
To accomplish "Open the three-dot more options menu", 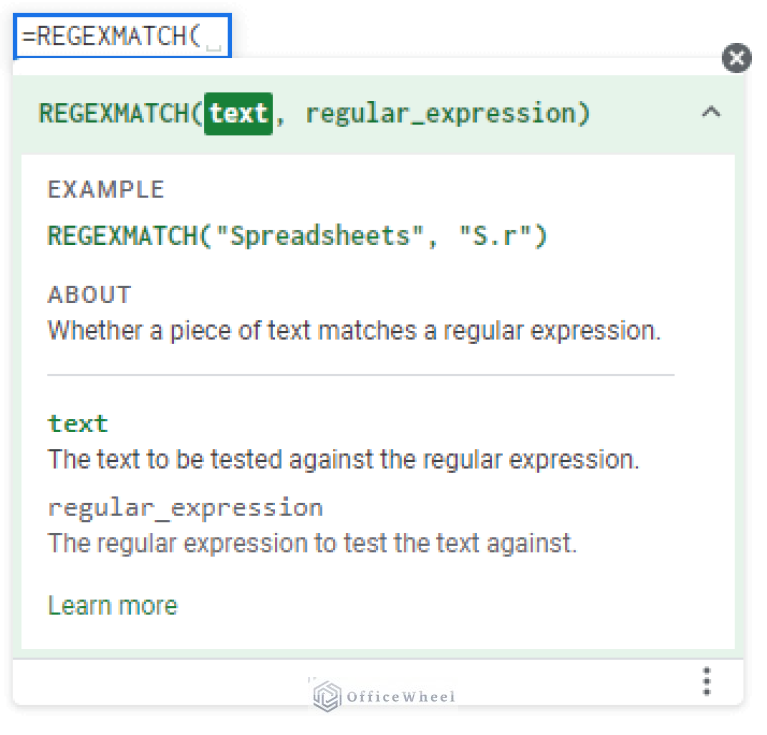I will pyautogui.click(x=707, y=682).
